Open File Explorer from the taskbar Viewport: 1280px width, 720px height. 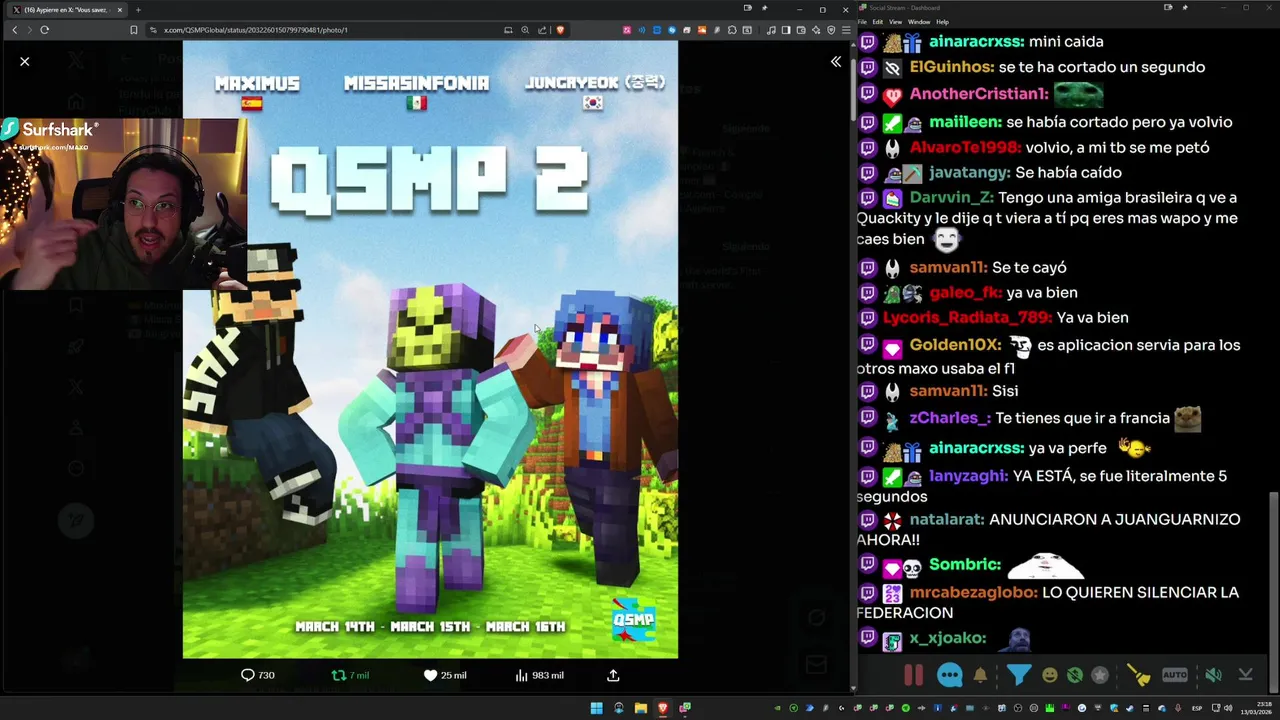coord(640,709)
